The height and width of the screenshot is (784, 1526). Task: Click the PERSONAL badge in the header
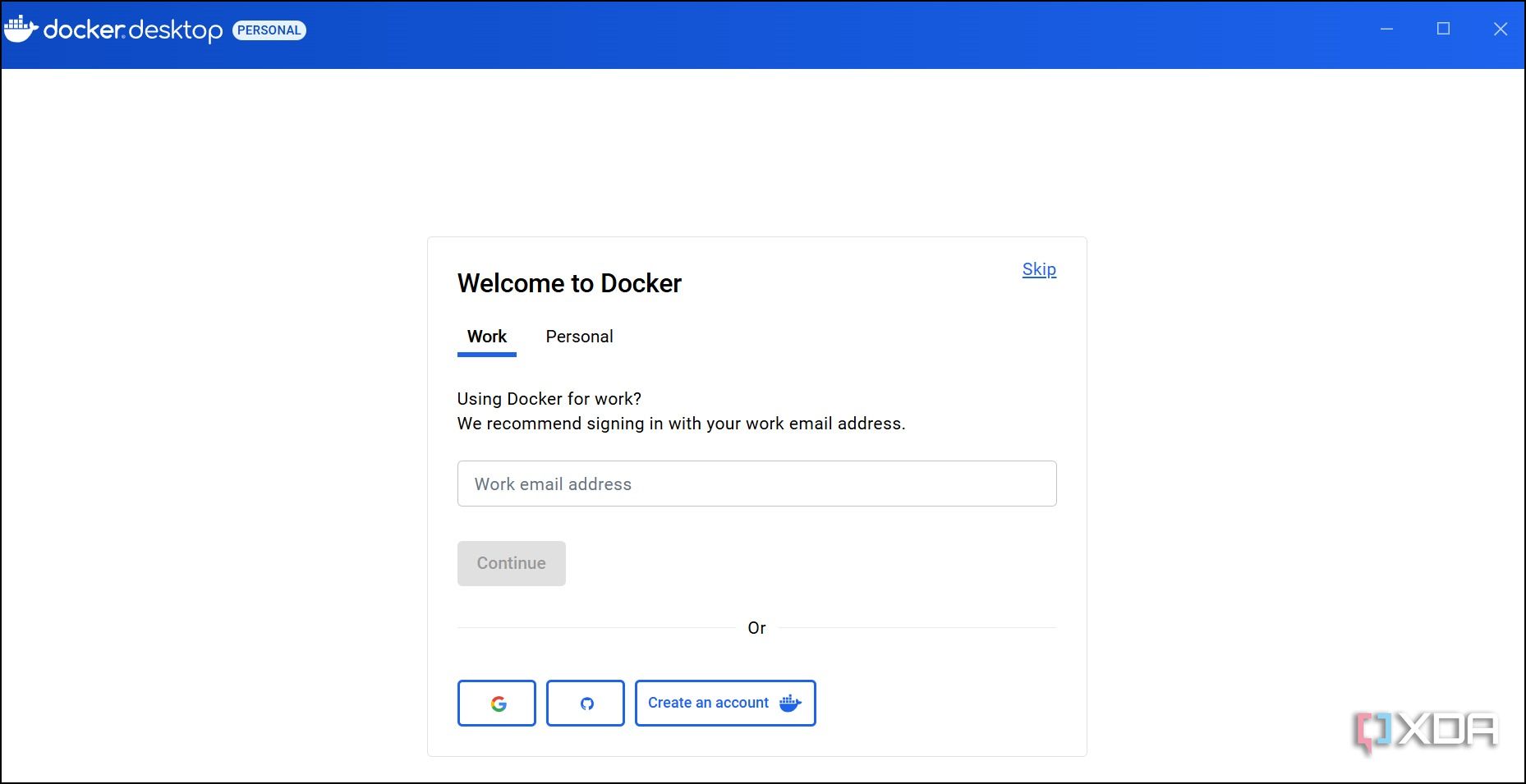[x=269, y=30]
